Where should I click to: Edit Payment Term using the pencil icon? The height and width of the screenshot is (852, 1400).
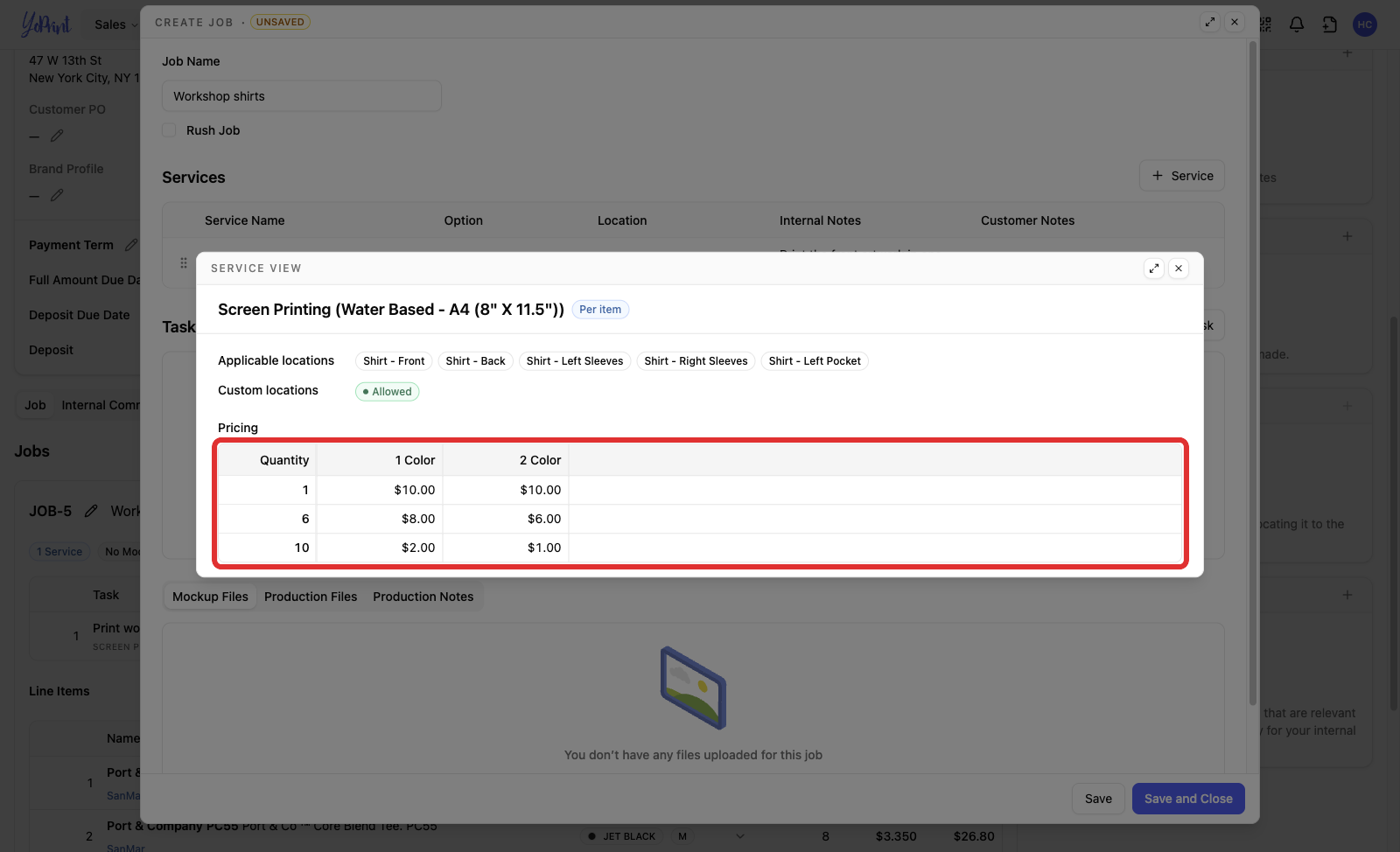[x=131, y=245]
